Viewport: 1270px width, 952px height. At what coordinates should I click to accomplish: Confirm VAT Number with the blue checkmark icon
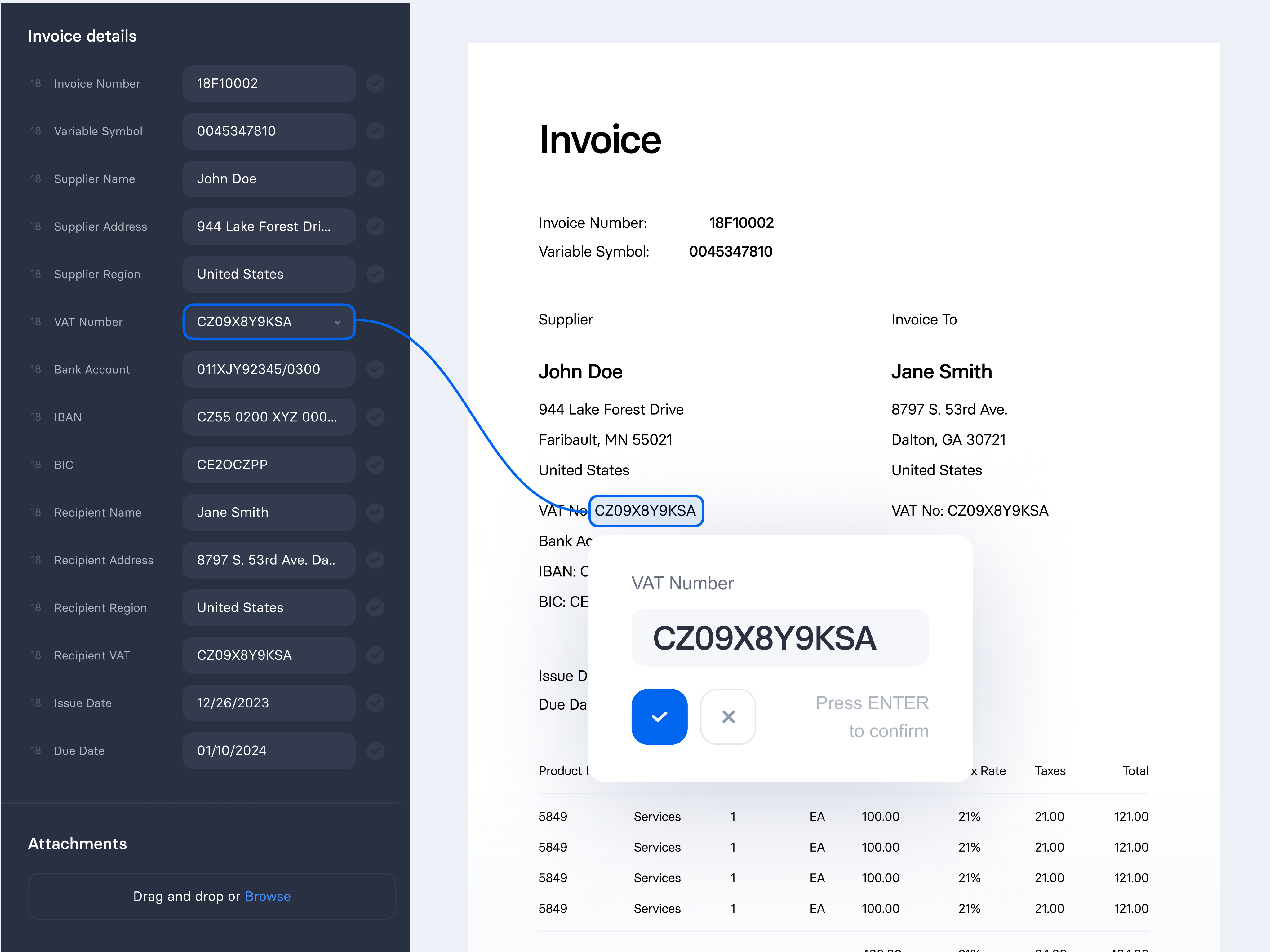(659, 716)
